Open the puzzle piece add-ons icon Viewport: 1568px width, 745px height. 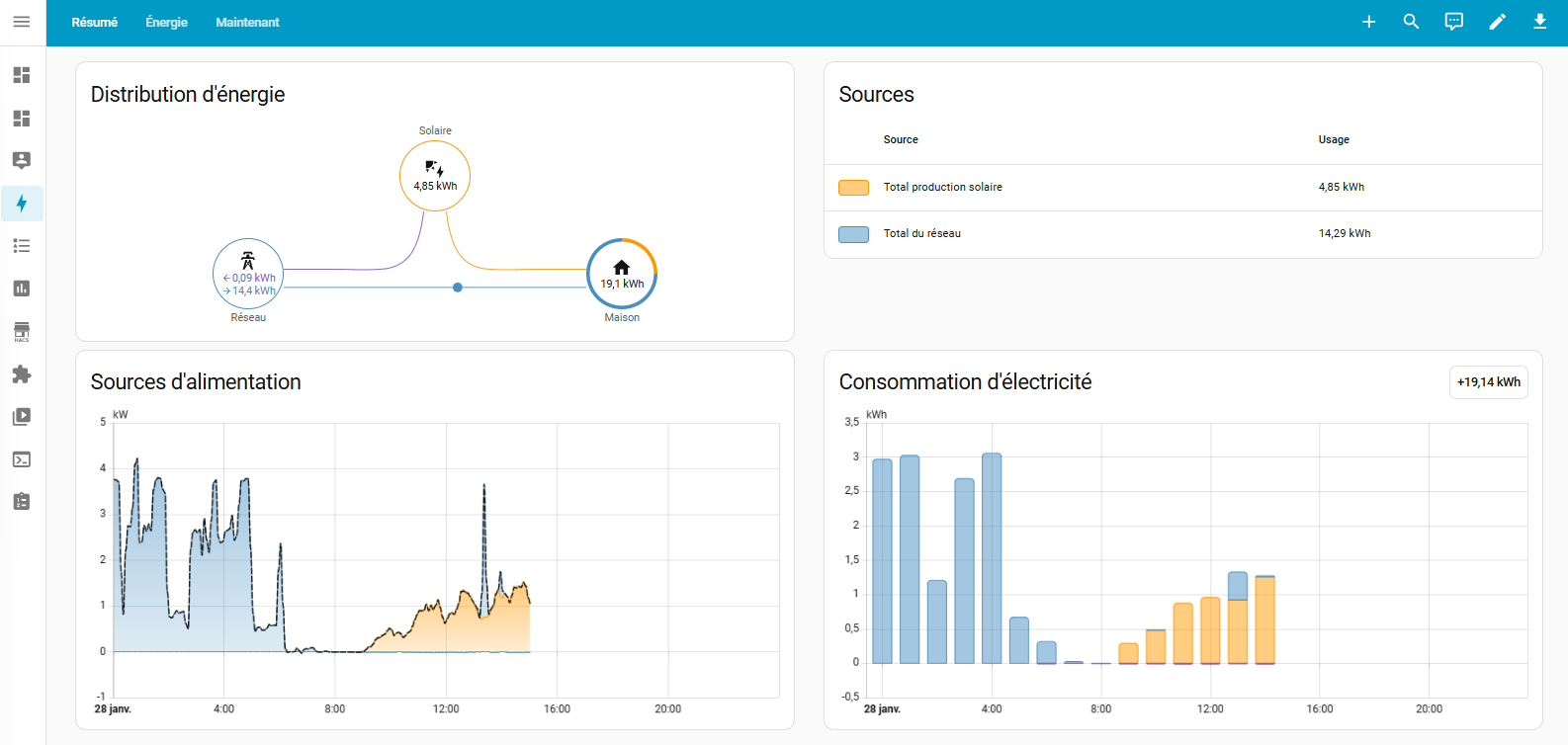click(x=22, y=374)
